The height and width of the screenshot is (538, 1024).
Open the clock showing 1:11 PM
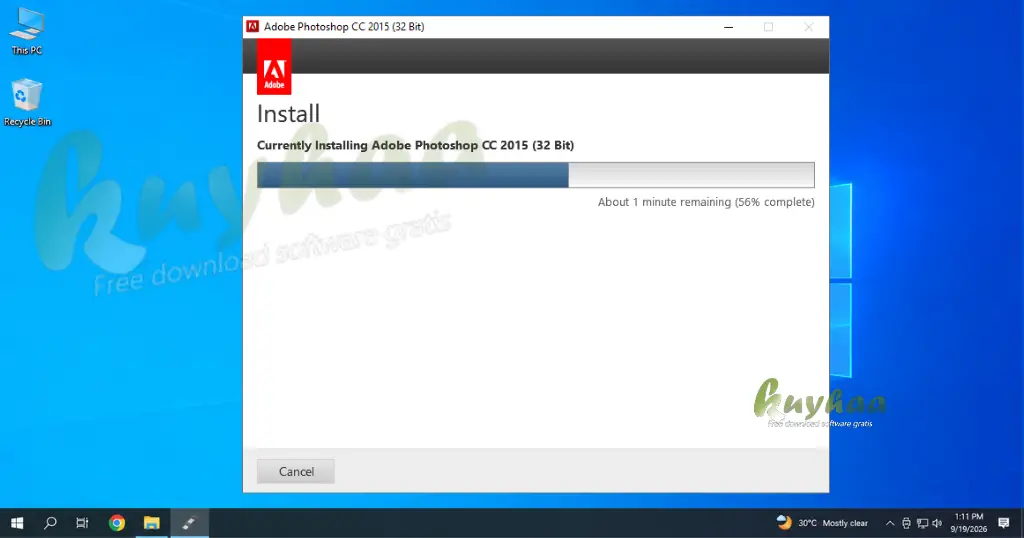[968, 523]
